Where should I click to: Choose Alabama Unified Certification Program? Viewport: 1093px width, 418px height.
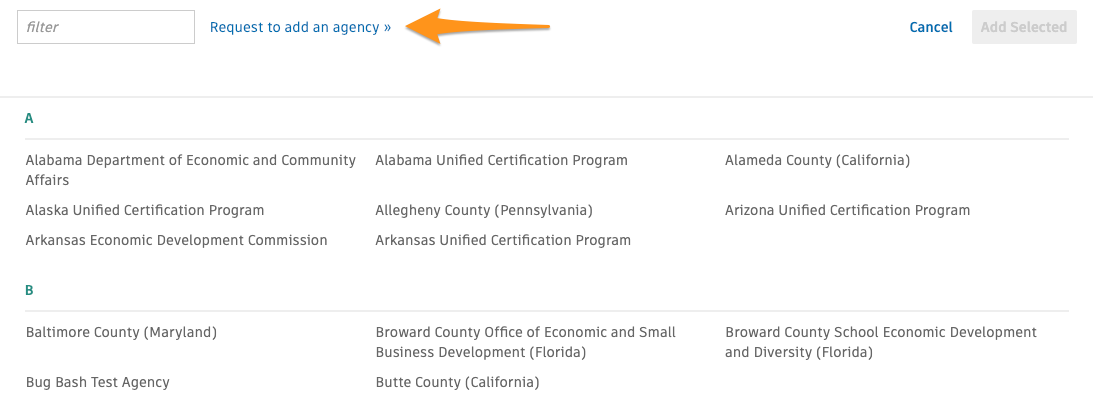point(501,160)
